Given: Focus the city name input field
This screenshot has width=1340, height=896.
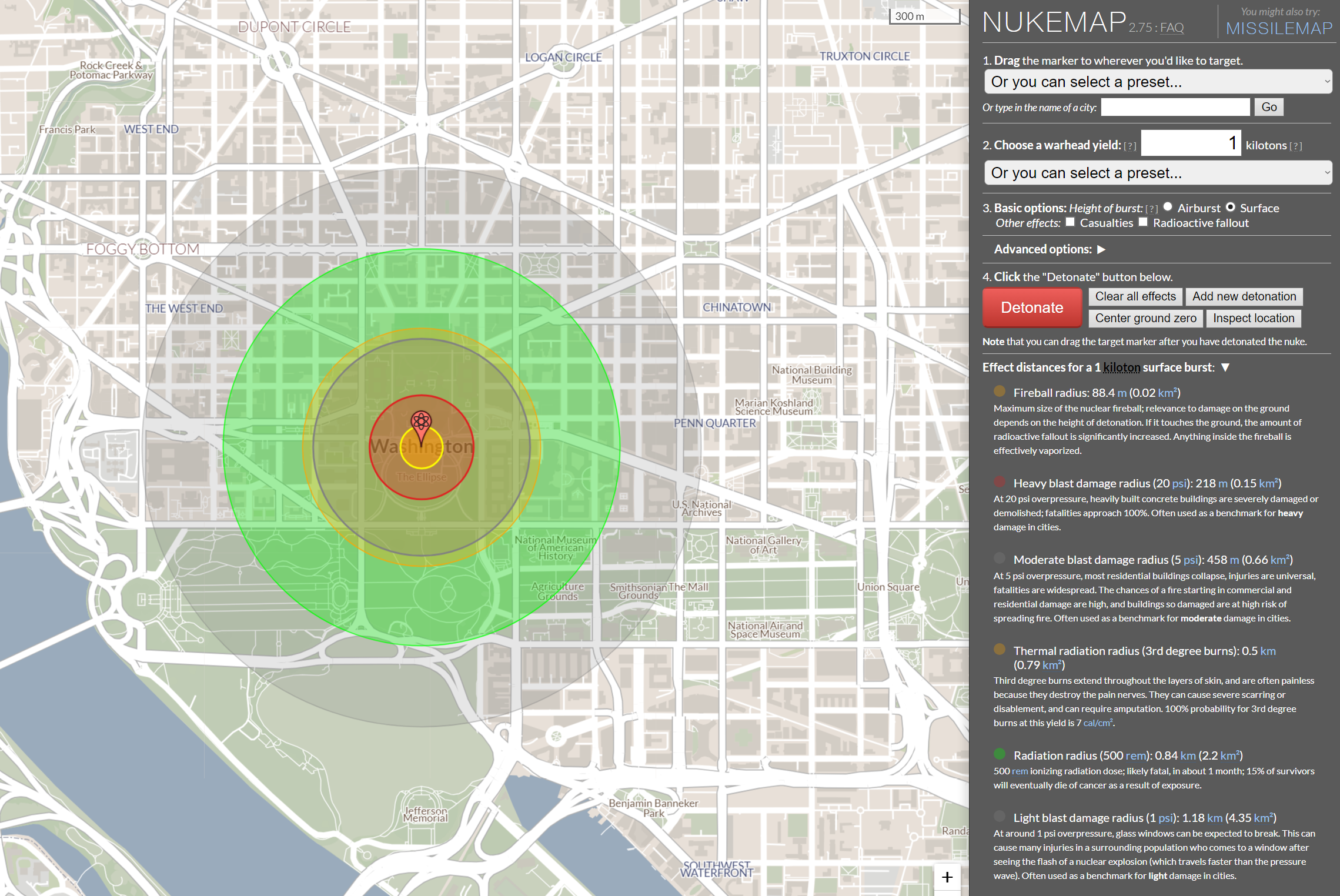Looking at the screenshot, I should (x=1175, y=107).
